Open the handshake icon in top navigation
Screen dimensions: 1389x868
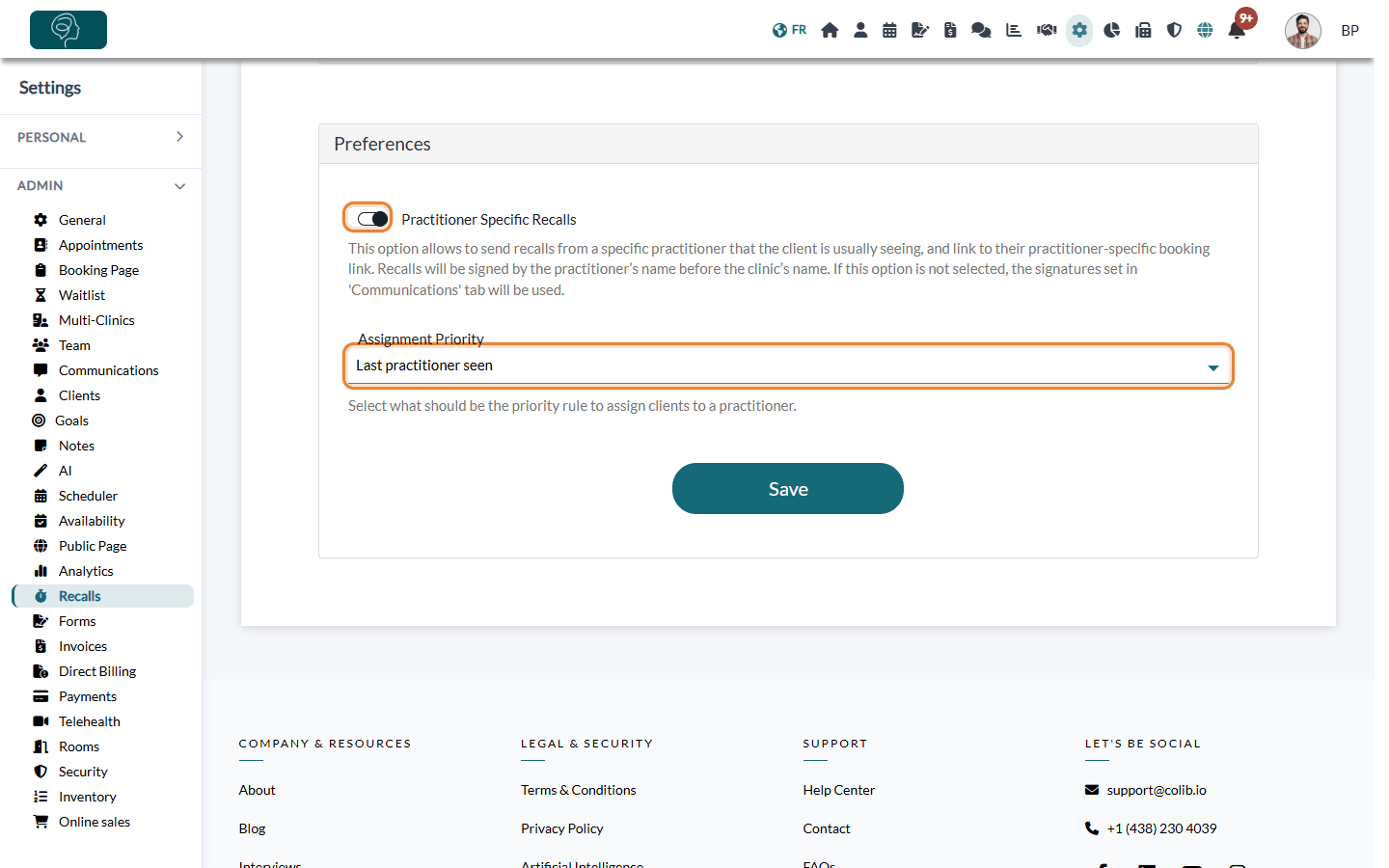[x=1047, y=30]
